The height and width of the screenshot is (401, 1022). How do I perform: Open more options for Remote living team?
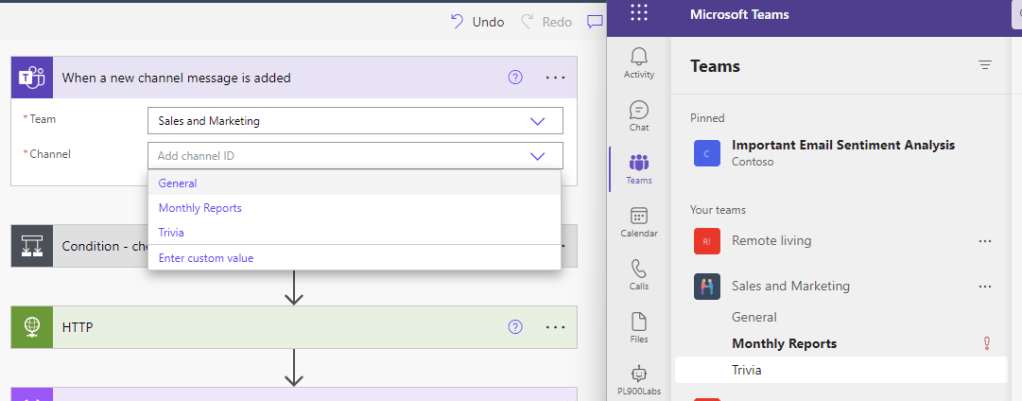coord(984,241)
